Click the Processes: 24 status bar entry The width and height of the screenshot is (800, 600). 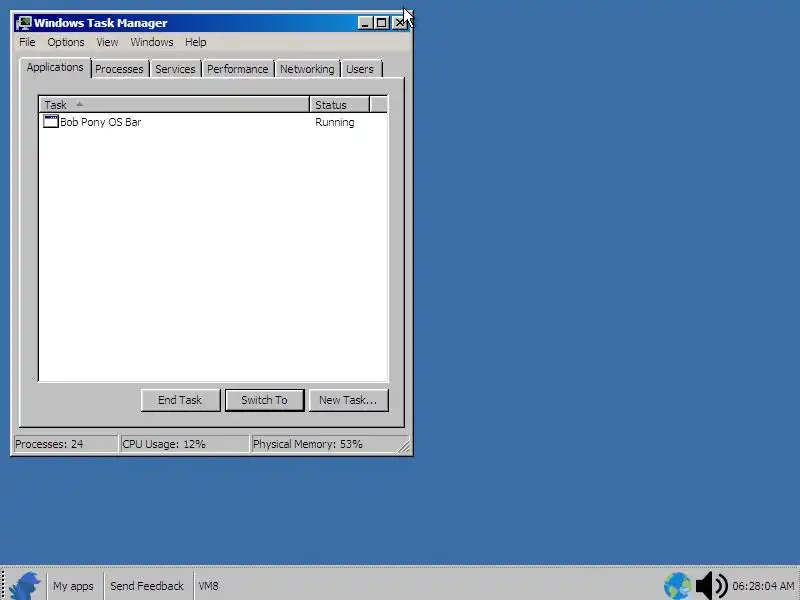66,444
